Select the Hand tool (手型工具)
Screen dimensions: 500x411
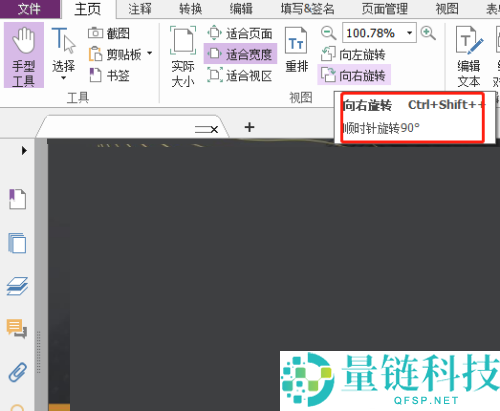24,55
